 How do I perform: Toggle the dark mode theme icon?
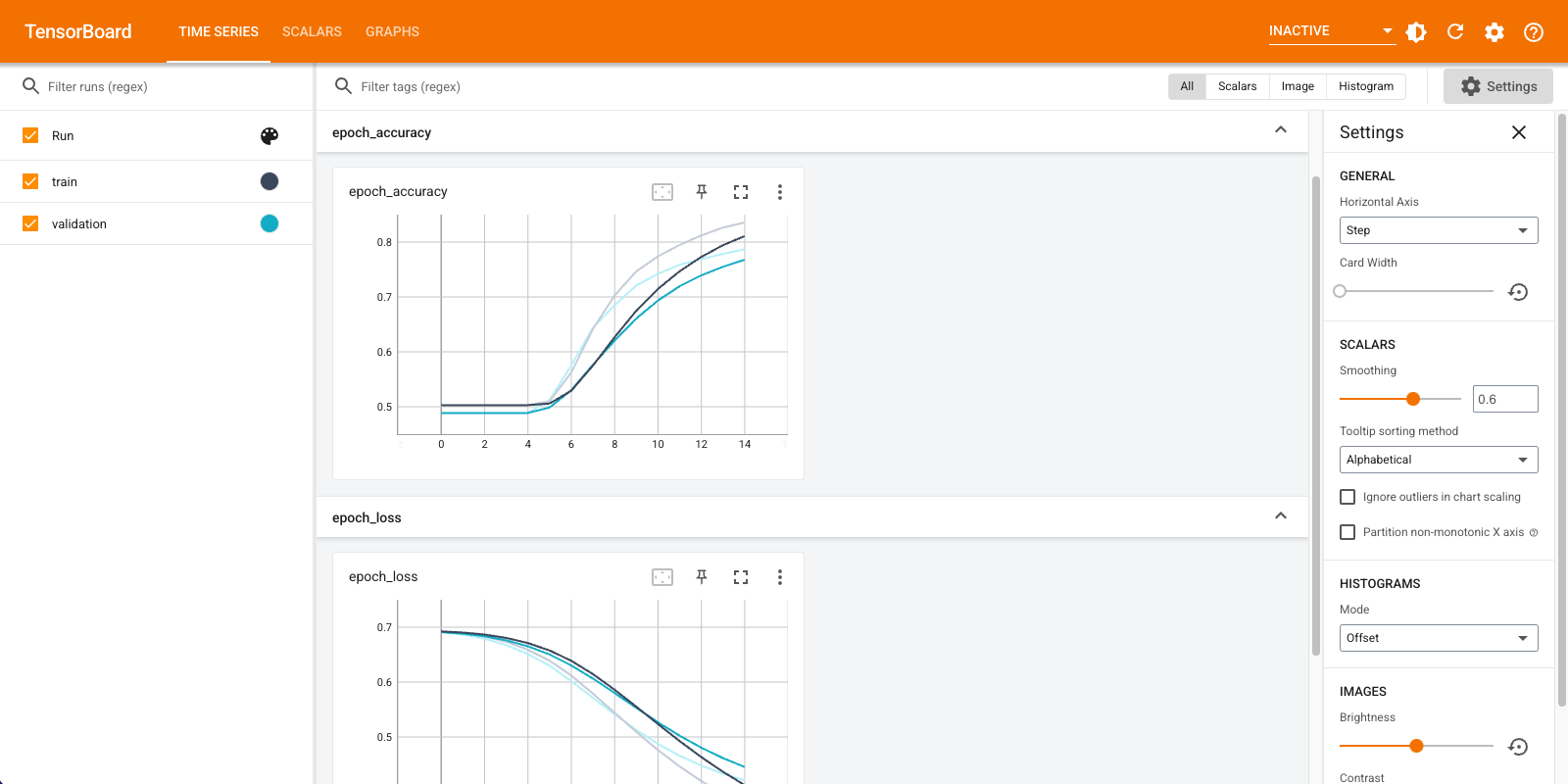1416,32
